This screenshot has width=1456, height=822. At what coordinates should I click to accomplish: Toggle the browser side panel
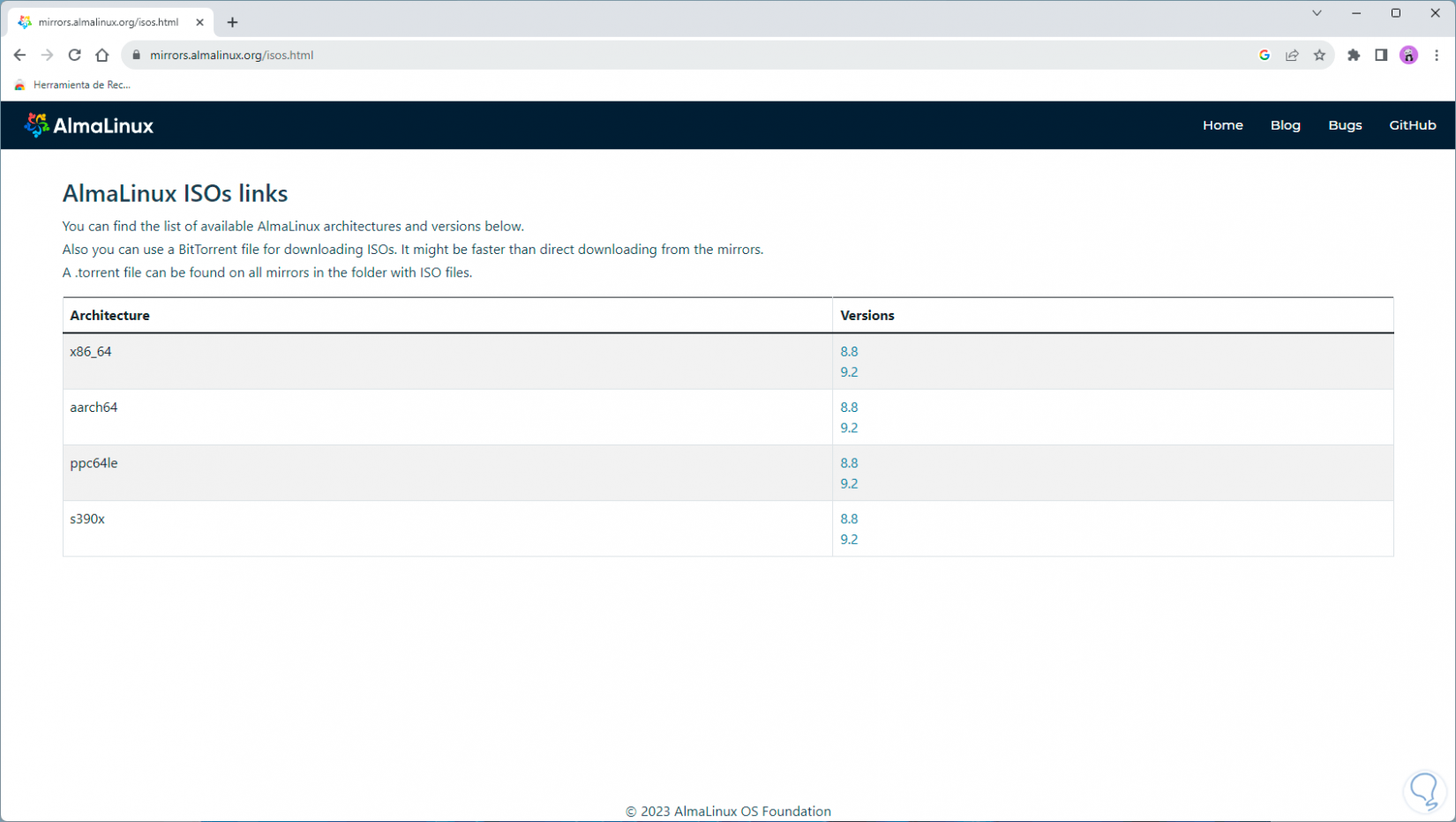tap(1381, 55)
